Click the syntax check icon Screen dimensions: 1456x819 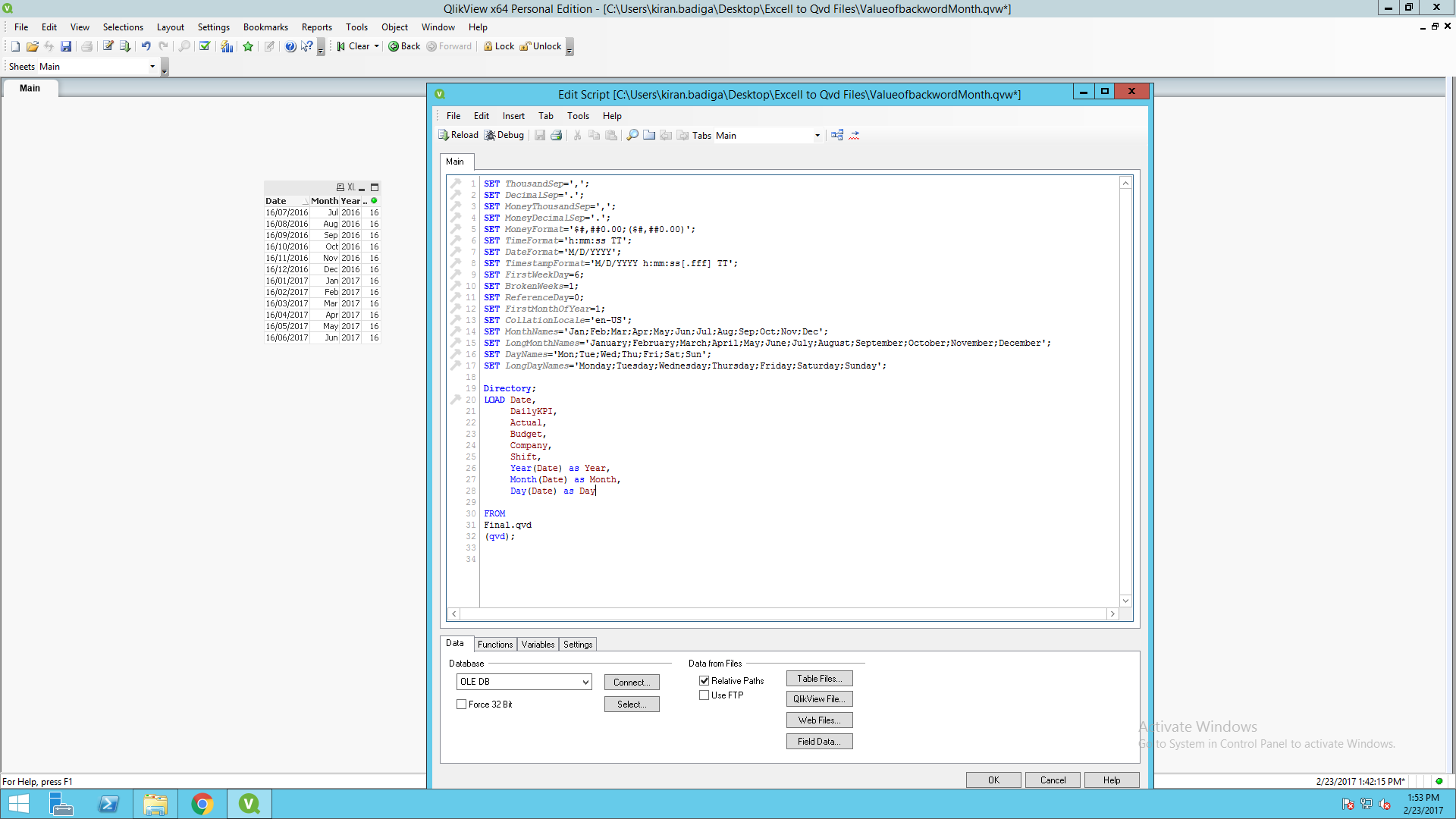point(855,135)
